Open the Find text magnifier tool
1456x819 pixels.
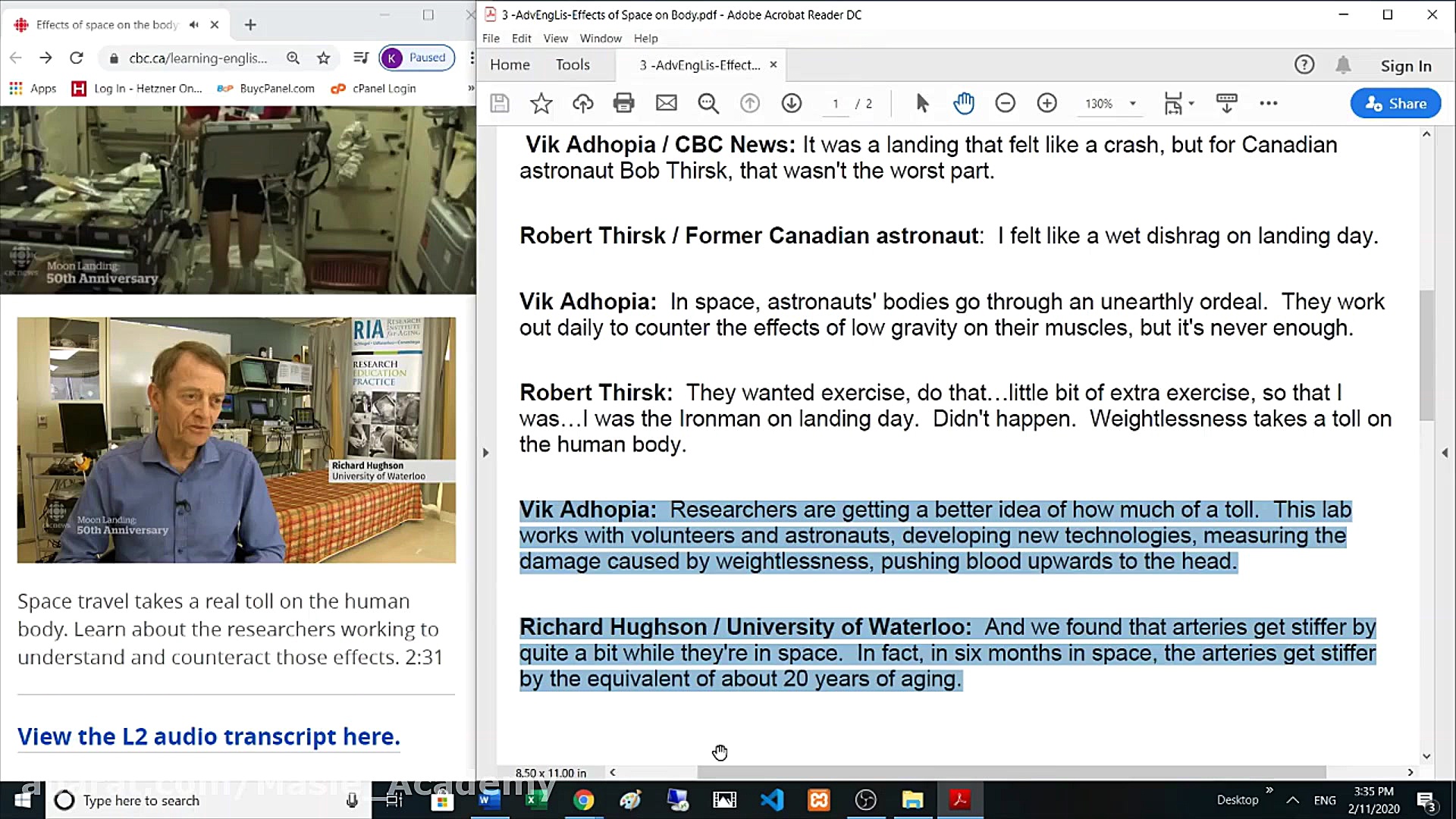[x=708, y=103]
